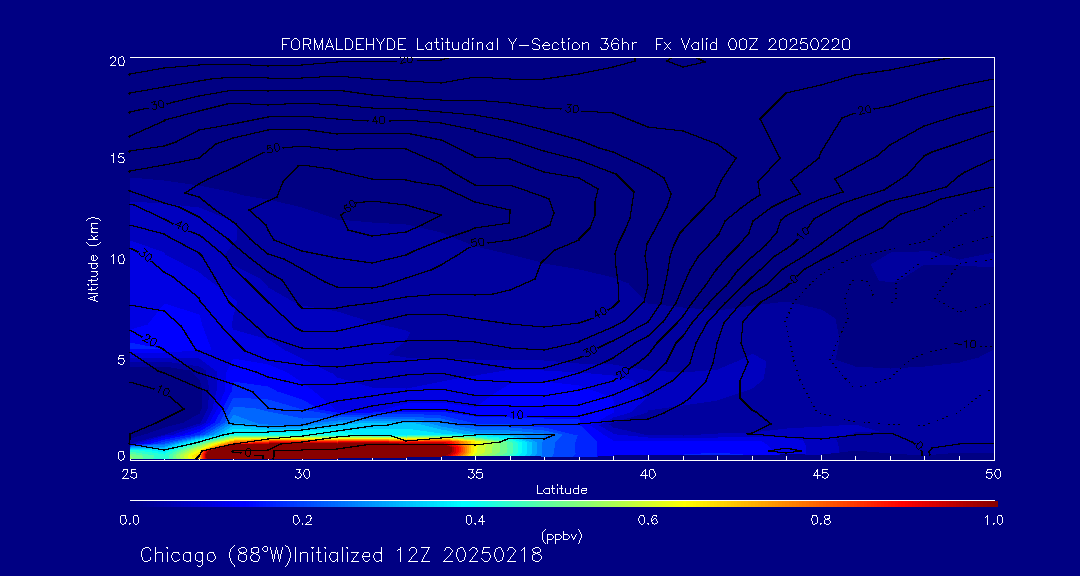Click the colorbar value label "0.8"
The height and width of the screenshot is (576, 1080).
822,520
